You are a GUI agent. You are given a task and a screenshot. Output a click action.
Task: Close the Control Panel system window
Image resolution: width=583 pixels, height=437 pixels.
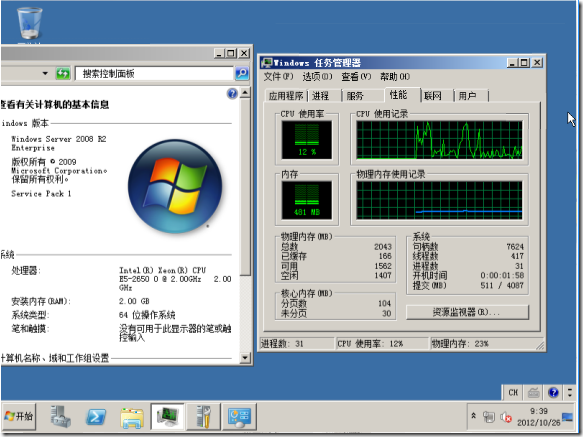pyautogui.click(x=244, y=53)
